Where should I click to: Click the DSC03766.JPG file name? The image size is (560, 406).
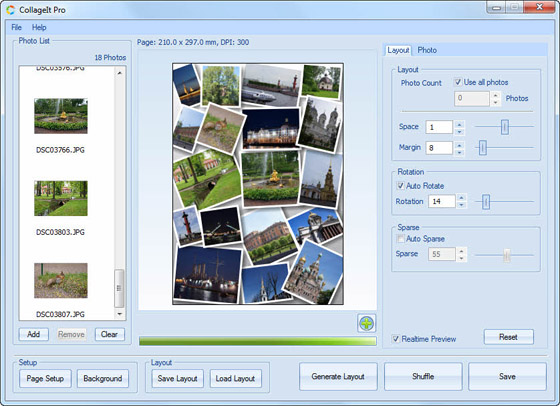coord(60,150)
